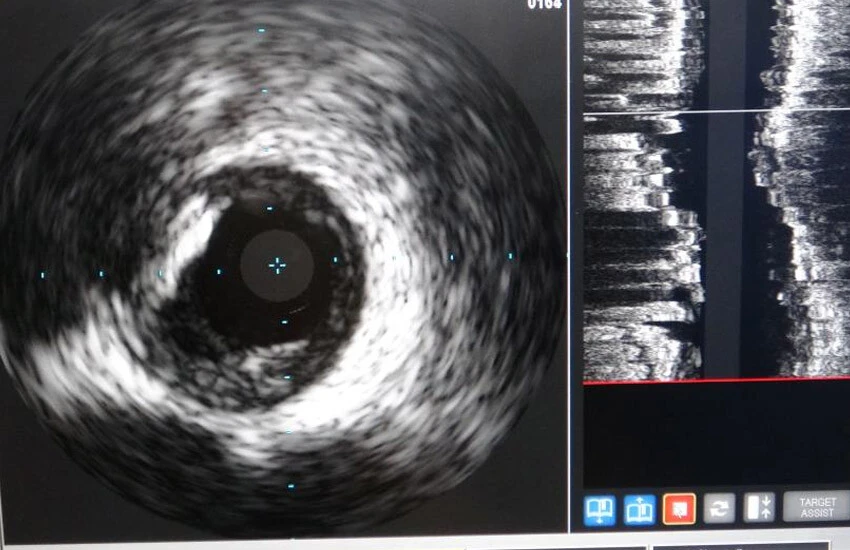
Task: Click the bright white plaque left of lumen
Action: (x=195, y=238)
